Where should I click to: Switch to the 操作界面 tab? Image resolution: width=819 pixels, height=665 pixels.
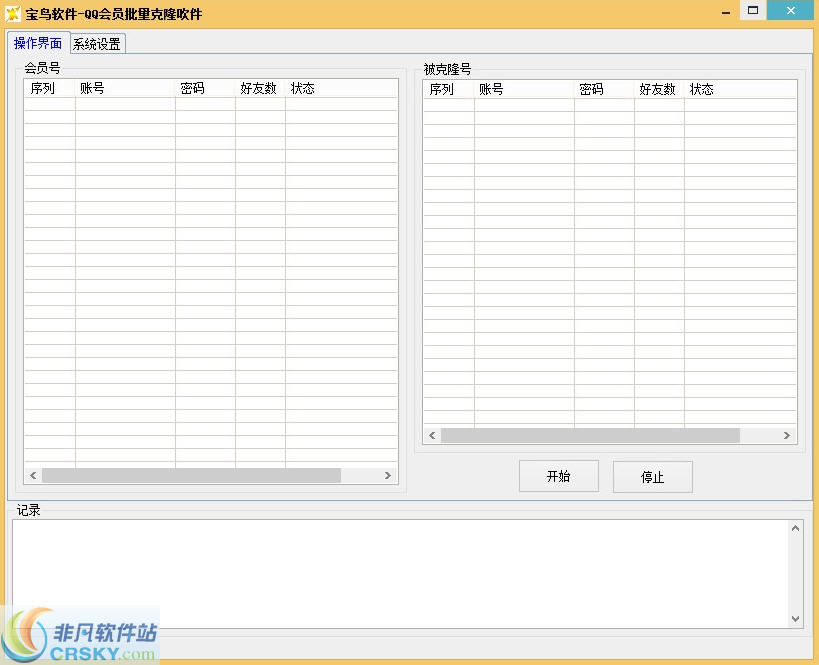[x=38, y=43]
